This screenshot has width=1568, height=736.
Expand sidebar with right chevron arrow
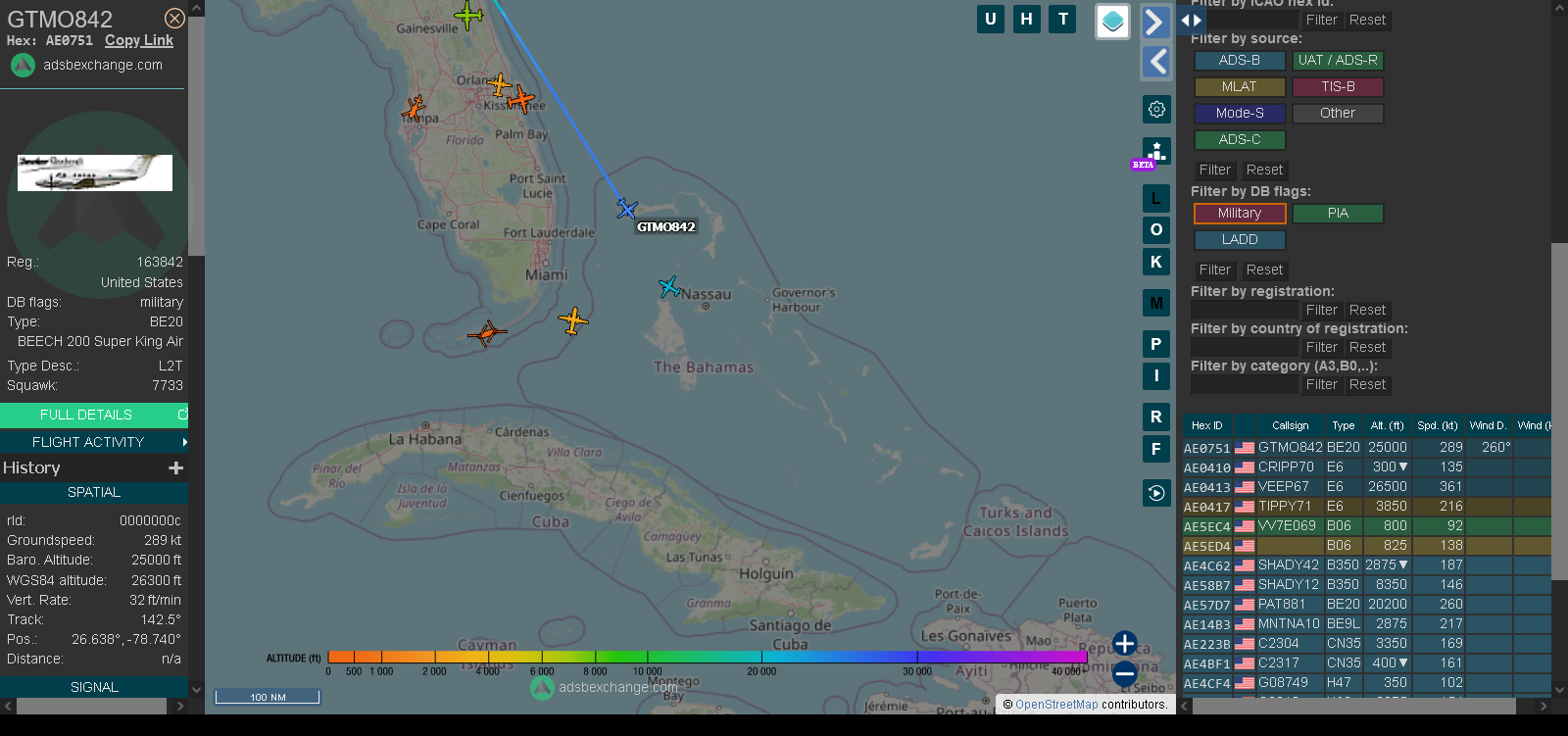1156,22
